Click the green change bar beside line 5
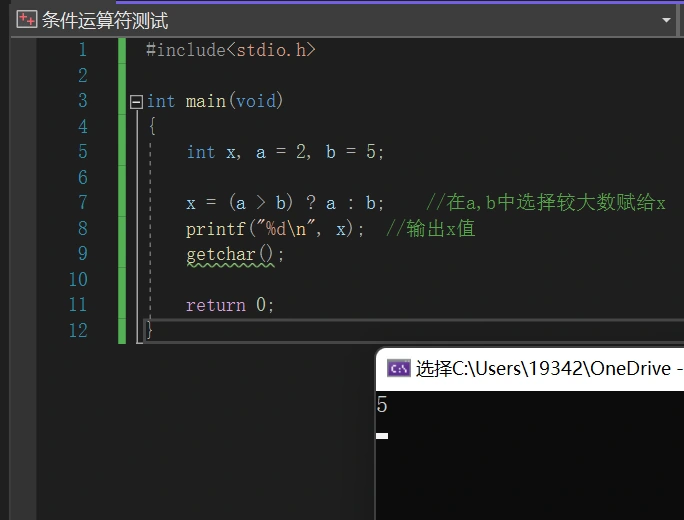This screenshot has height=520, width=684. click(x=122, y=152)
